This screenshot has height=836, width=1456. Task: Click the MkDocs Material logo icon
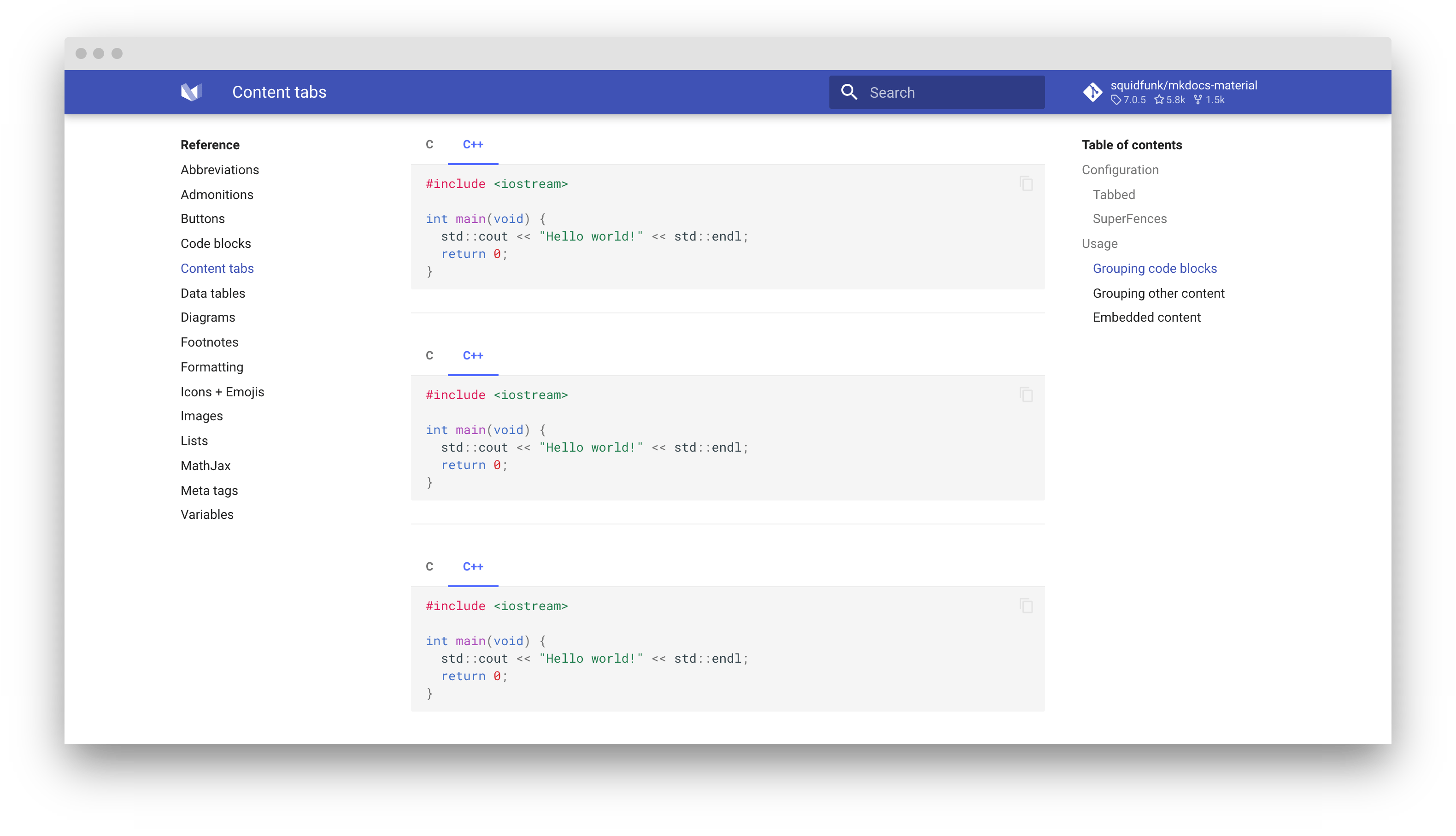(x=192, y=92)
